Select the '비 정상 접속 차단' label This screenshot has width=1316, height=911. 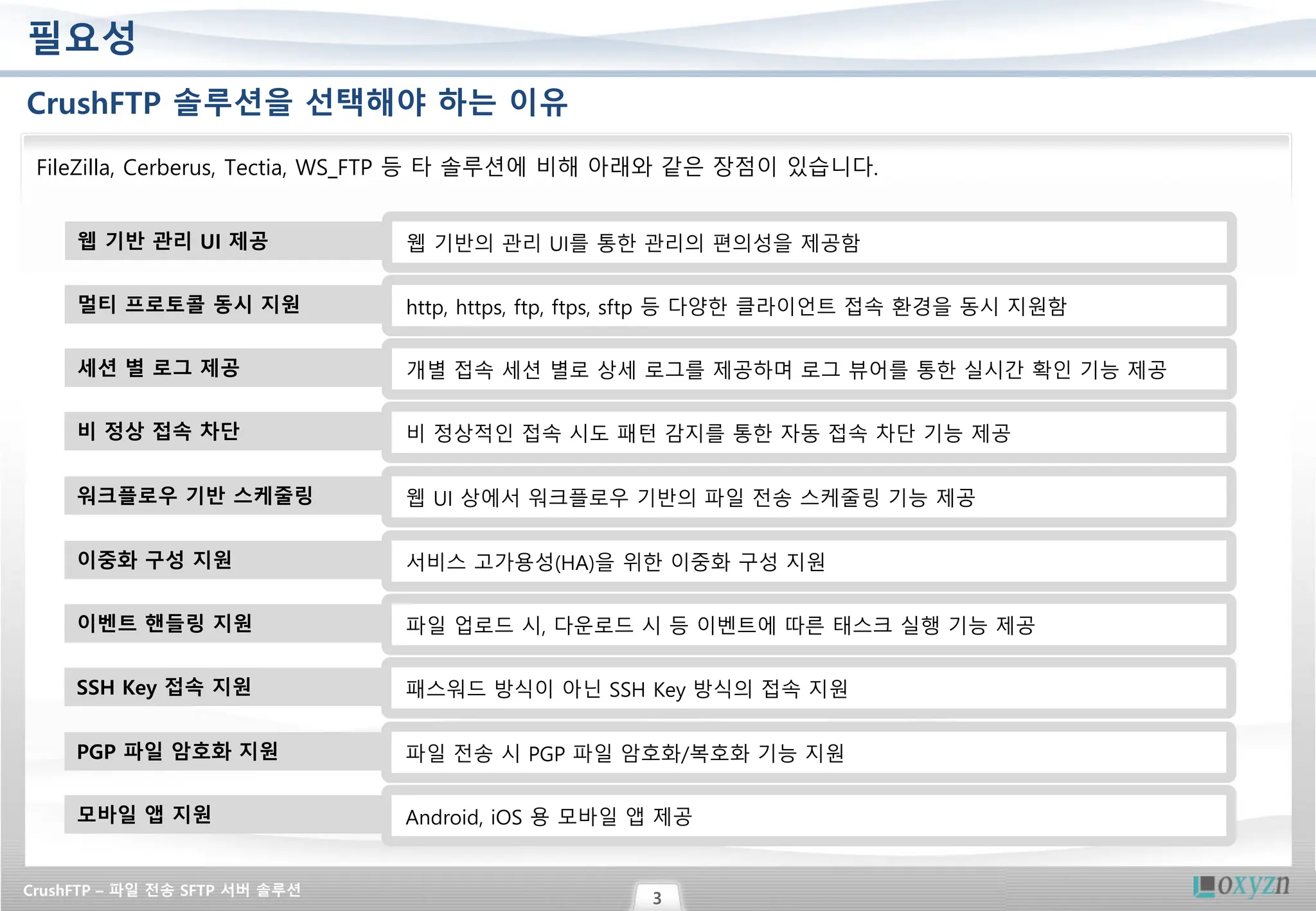click(x=158, y=430)
